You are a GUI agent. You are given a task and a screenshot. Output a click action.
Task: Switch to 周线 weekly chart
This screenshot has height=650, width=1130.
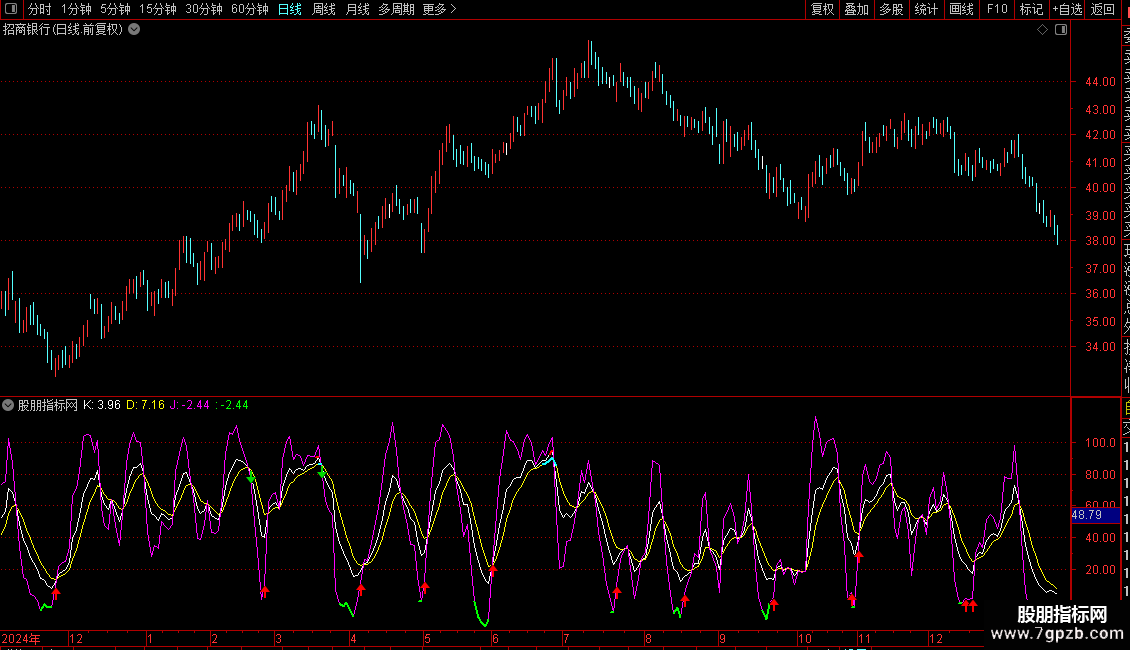tap(324, 9)
